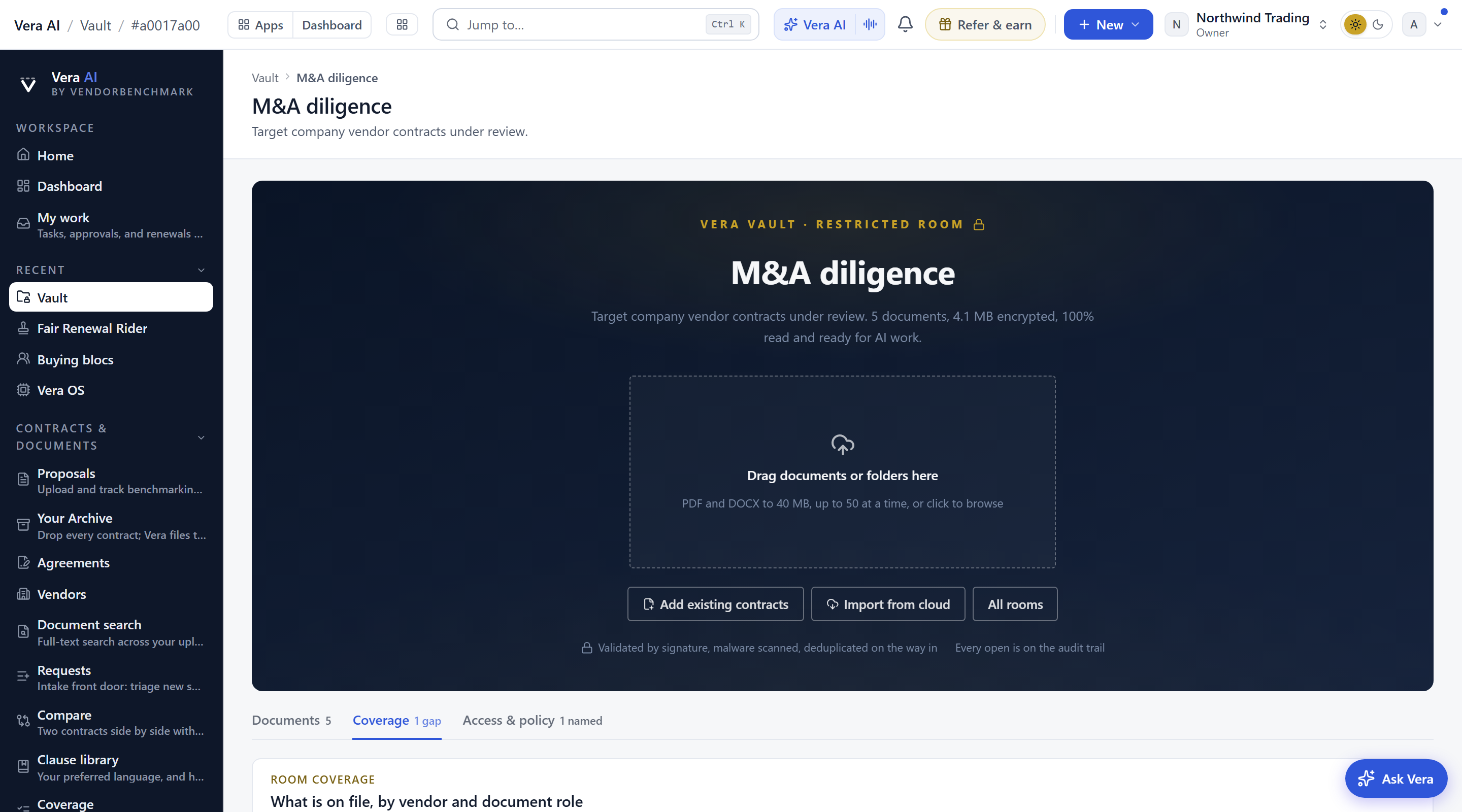The image size is (1462, 812).
Task: Open notifications bell
Action: coord(905,24)
